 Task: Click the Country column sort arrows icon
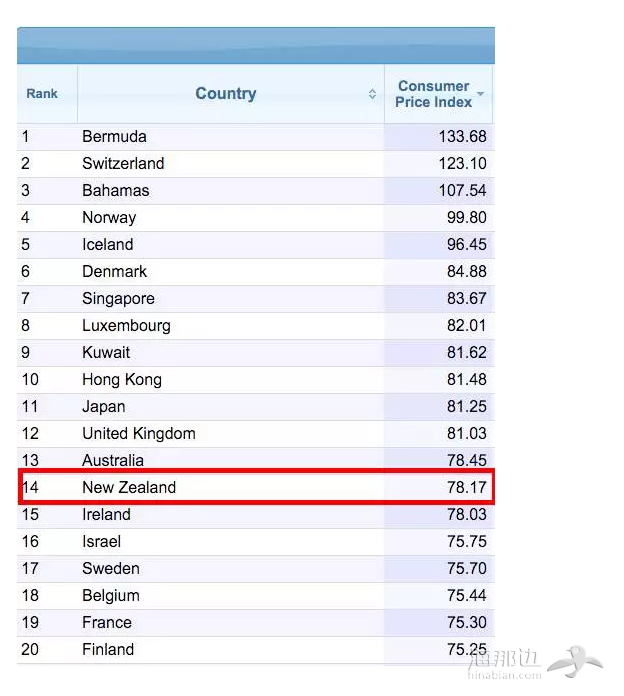tap(372, 94)
